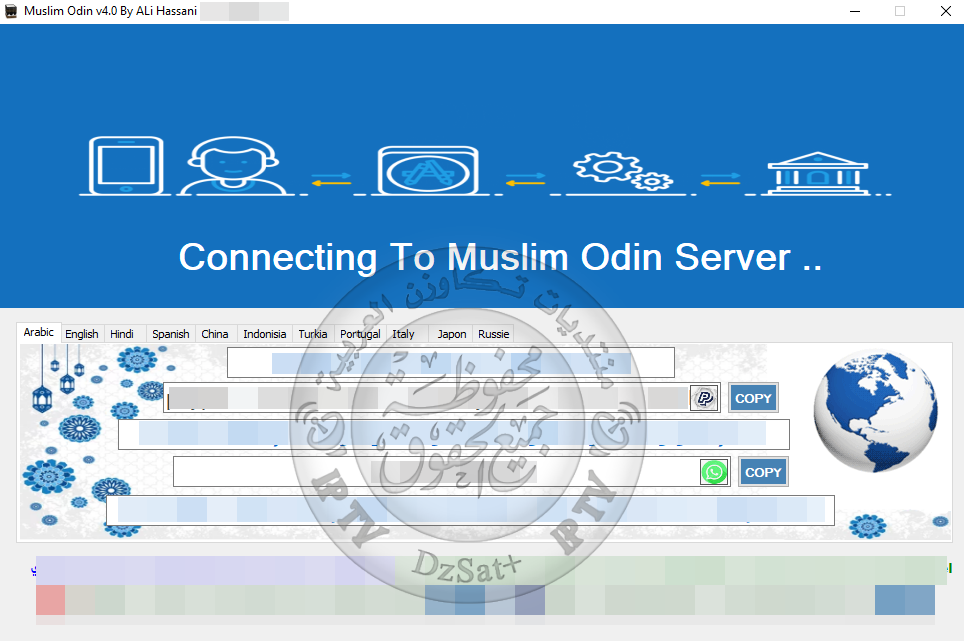Click the app store icon in banner
The image size is (964, 641).
pyautogui.click(x=428, y=170)
